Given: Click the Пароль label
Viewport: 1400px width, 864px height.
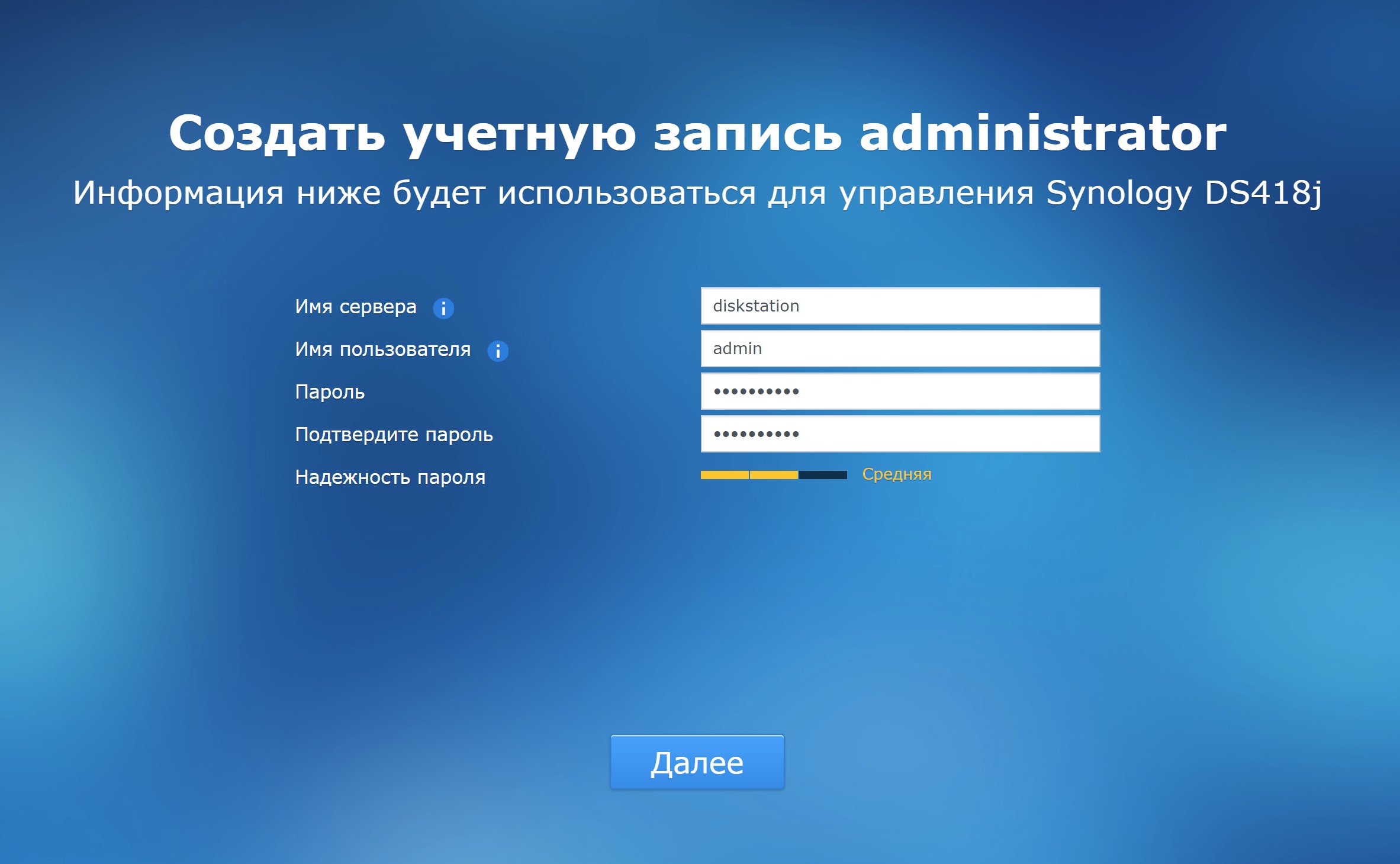Looking at the screenshot, I should point(330,392).
